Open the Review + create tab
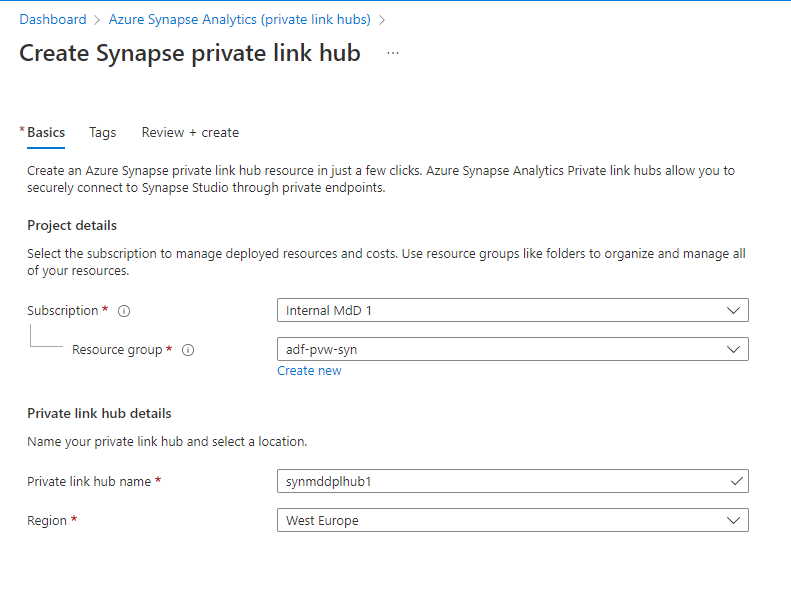Screen dimensions: 791x599 190,132
